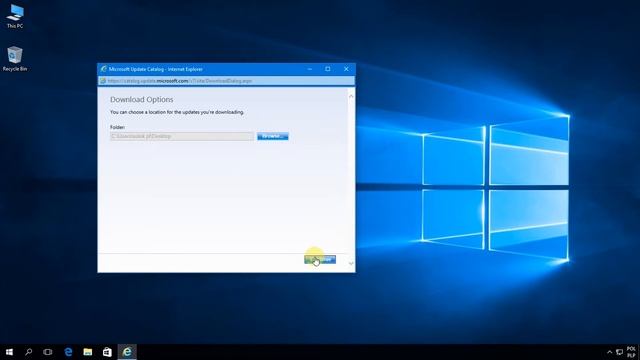The image size is (640, 360).
Task: Click the page security icon in the address bar
Action: [x=103, y=81]
